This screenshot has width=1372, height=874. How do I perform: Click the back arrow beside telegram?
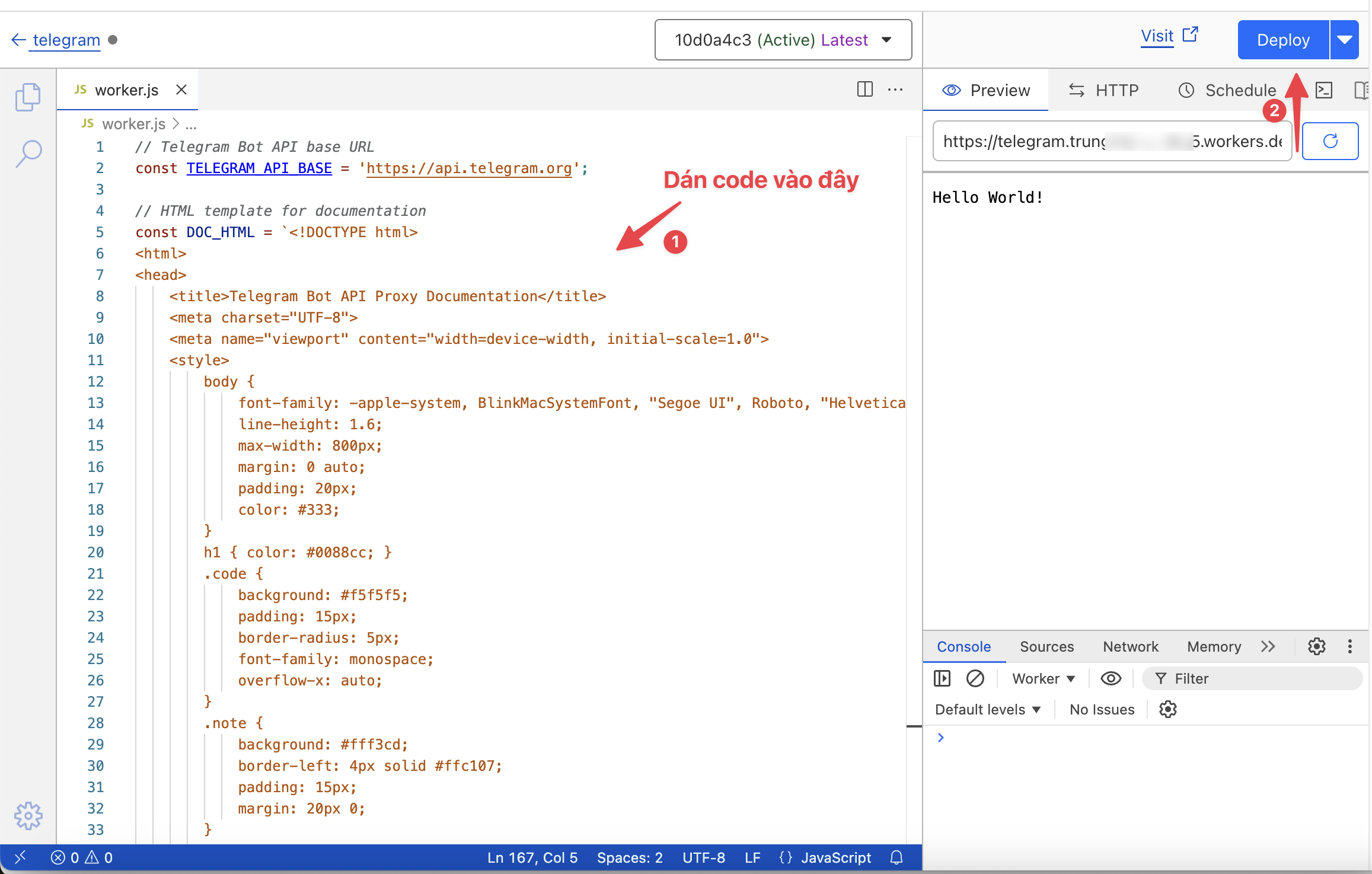pos(18,40)
